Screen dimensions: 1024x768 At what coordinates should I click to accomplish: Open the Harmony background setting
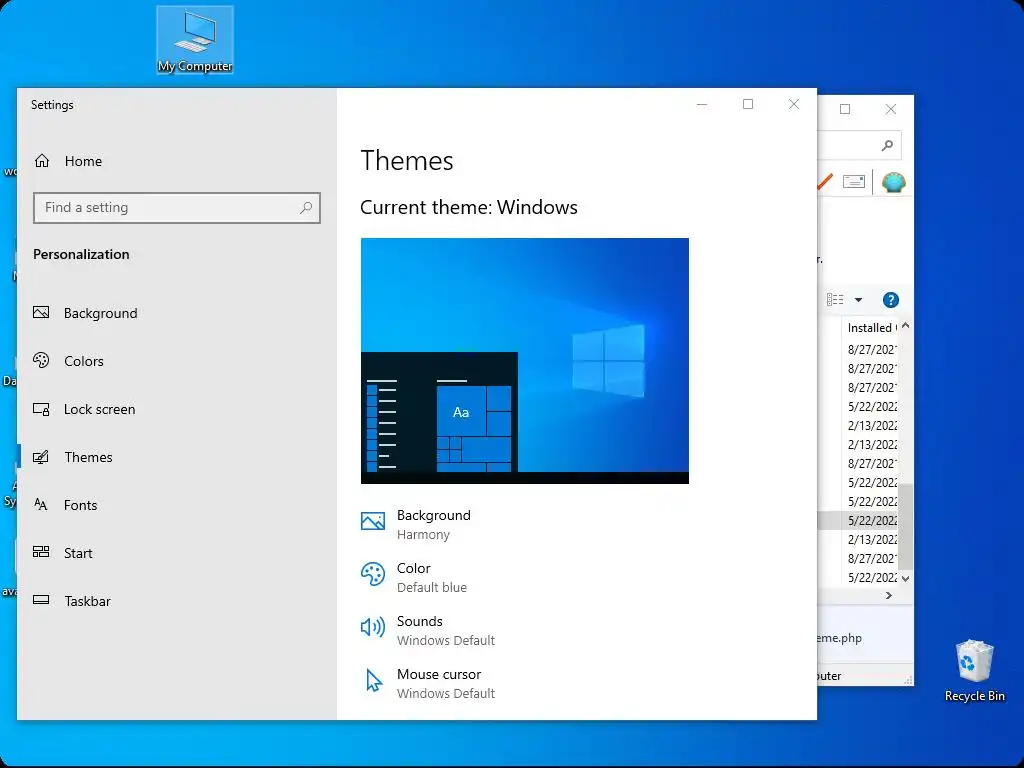pyautogui.click(x=434, y=524)
